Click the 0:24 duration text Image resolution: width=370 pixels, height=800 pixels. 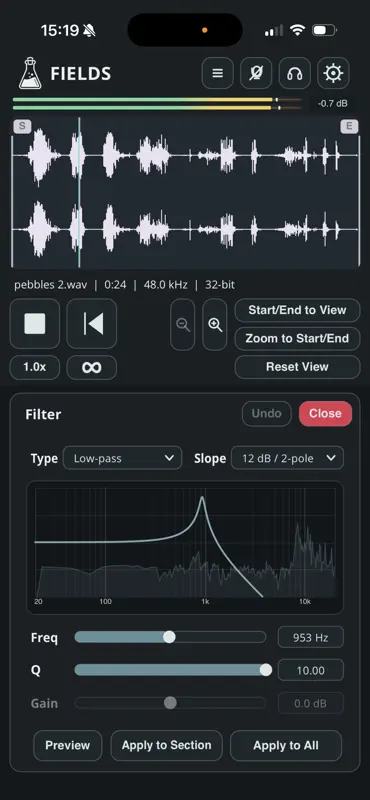115,285
